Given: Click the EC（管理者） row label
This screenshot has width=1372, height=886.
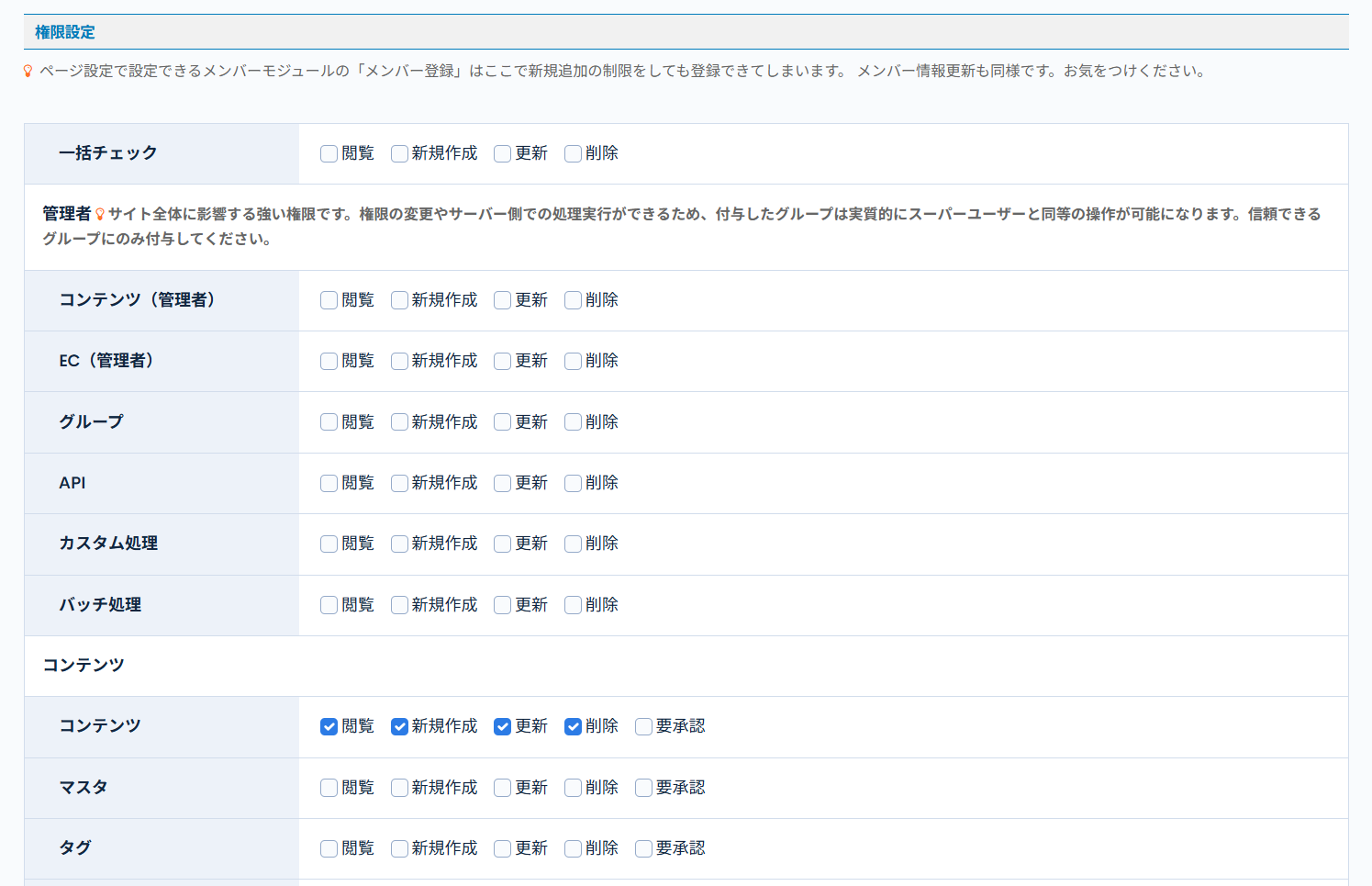Looking at the screenshot, I should tap(106, 361).
